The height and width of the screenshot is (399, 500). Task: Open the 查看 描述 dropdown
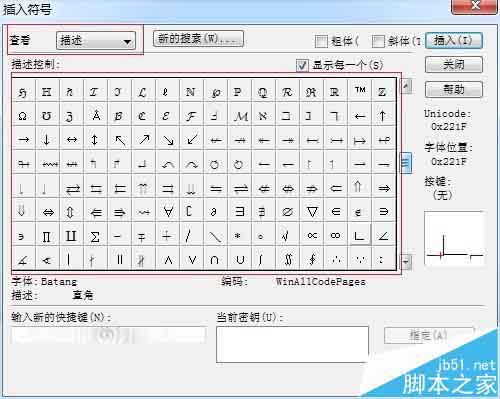click(x=96, y=41)
